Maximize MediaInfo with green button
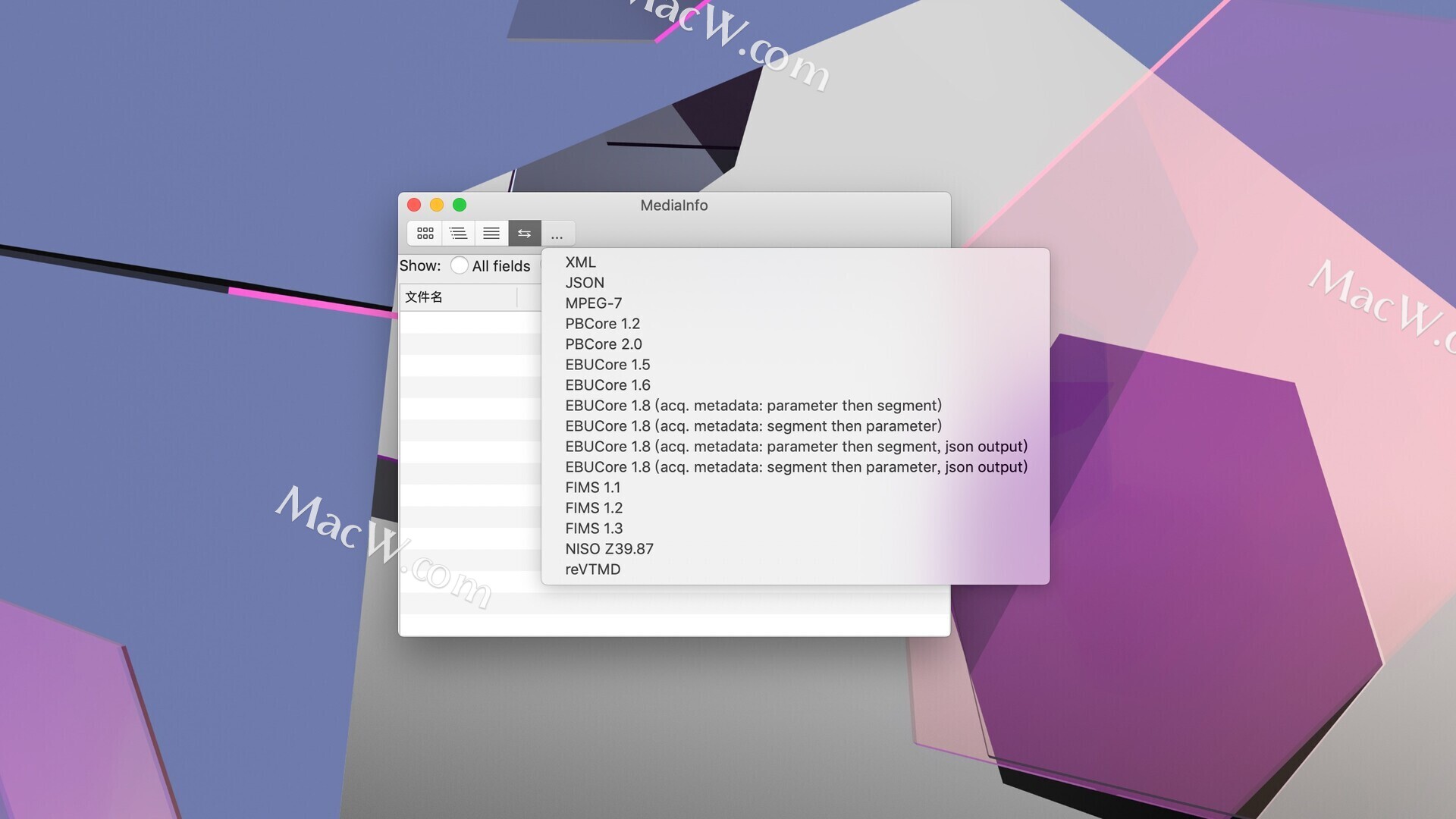The height and width of the screenshot is (819, 1456). (x=460, y=205)
